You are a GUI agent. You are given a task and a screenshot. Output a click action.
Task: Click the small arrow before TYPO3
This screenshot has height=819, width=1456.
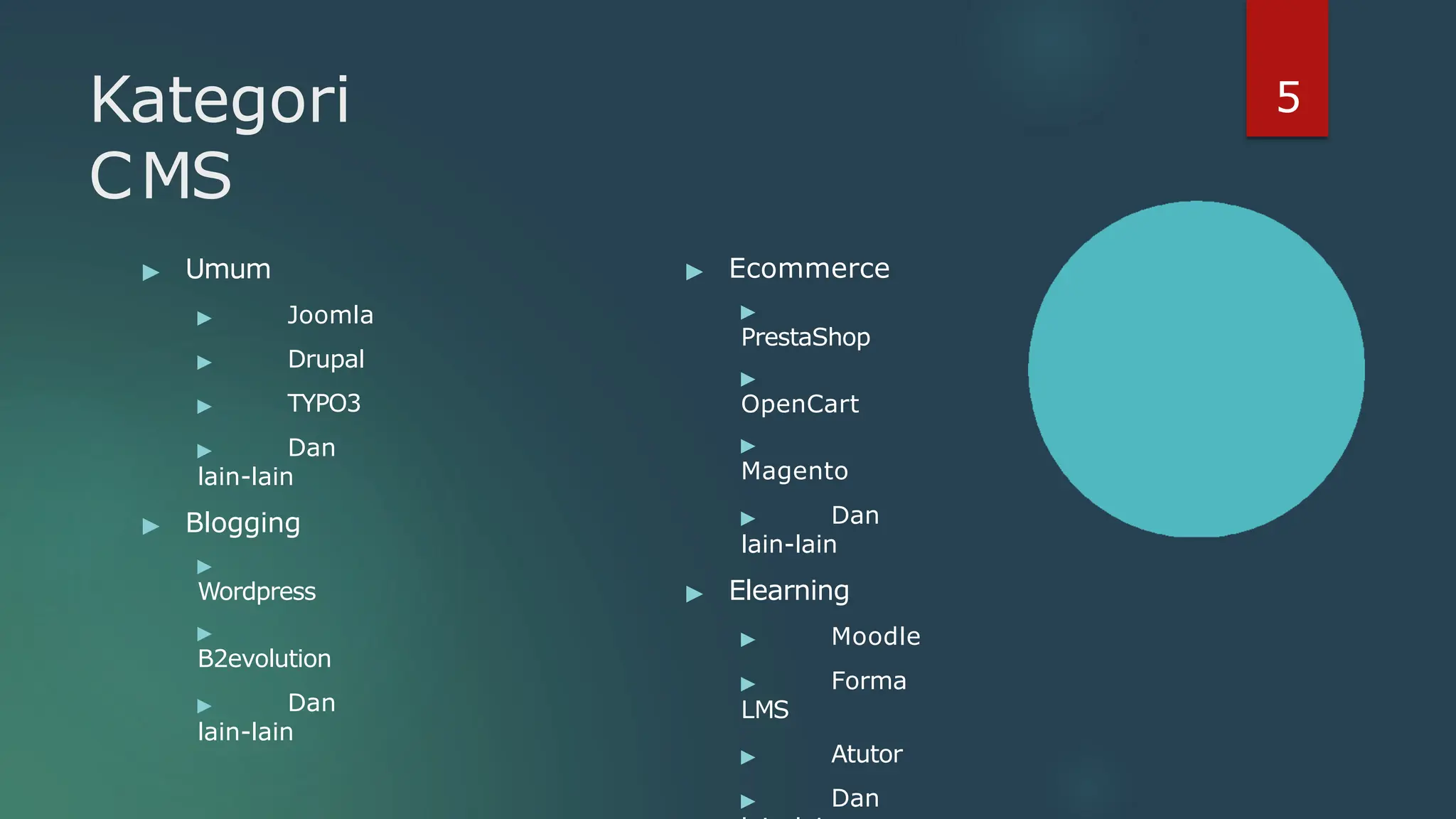[205, 407]
